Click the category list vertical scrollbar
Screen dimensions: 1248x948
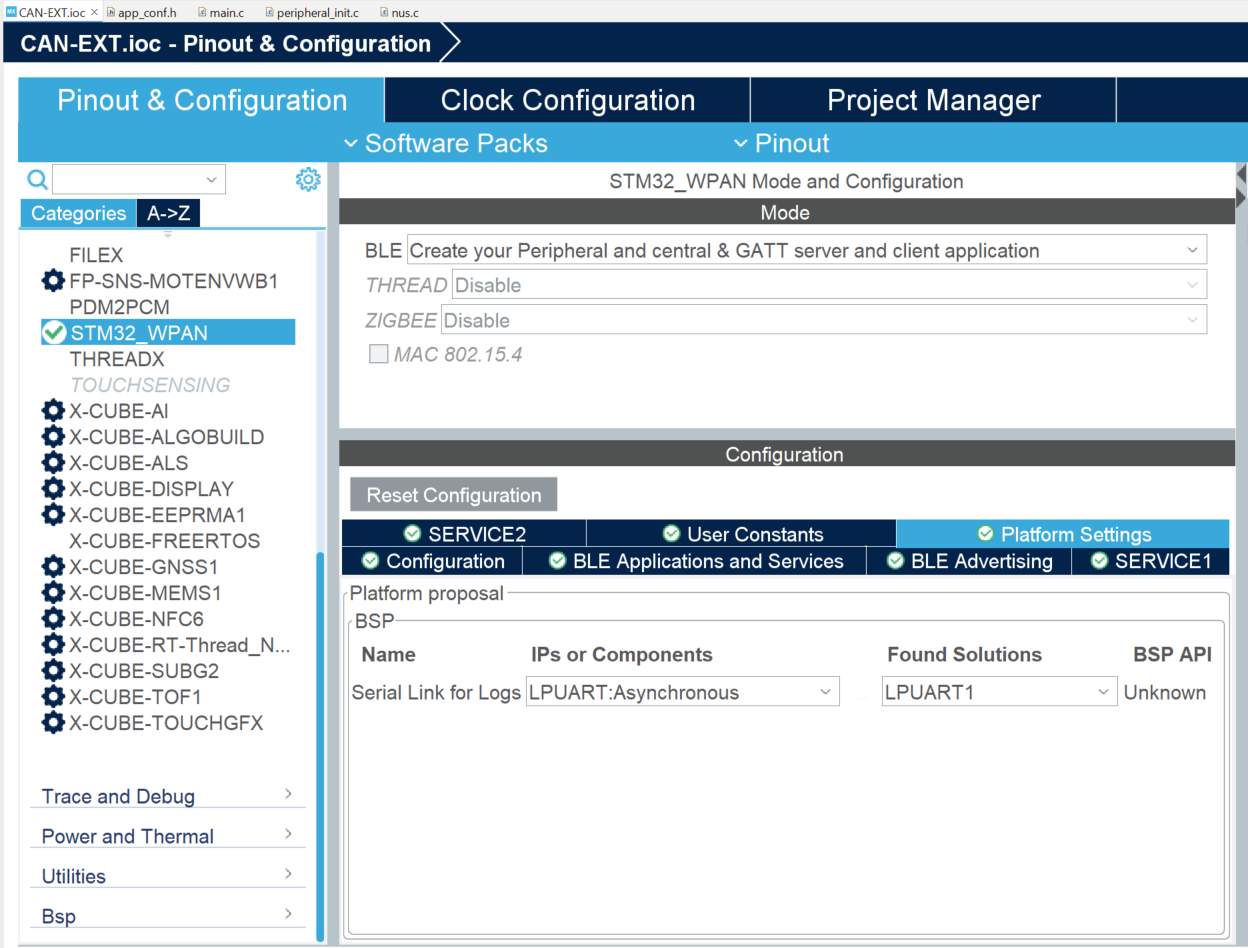(x=320, y=746)
